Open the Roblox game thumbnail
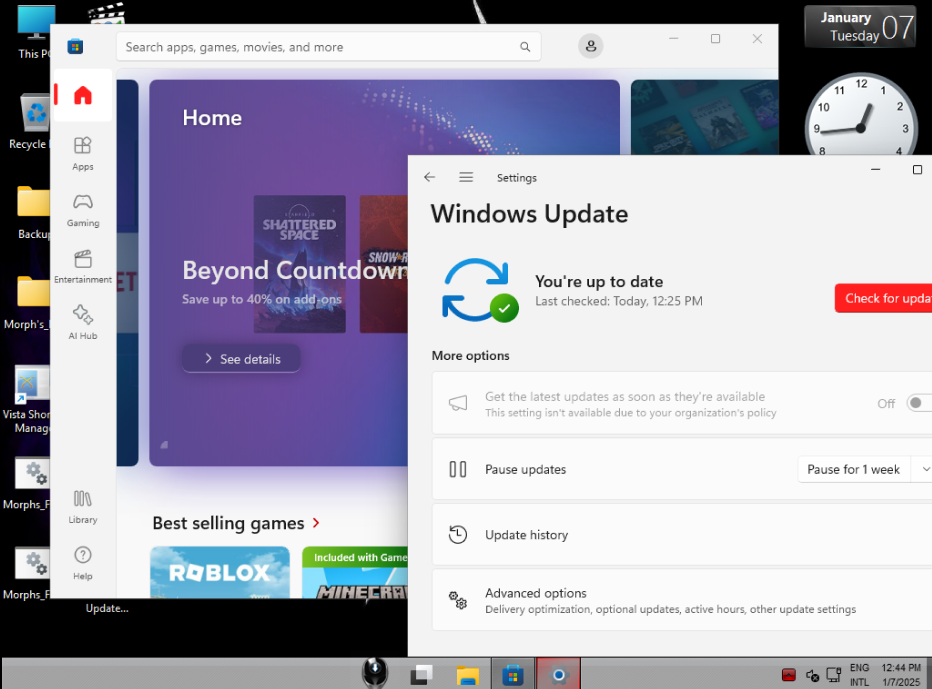 coord(220,572)
